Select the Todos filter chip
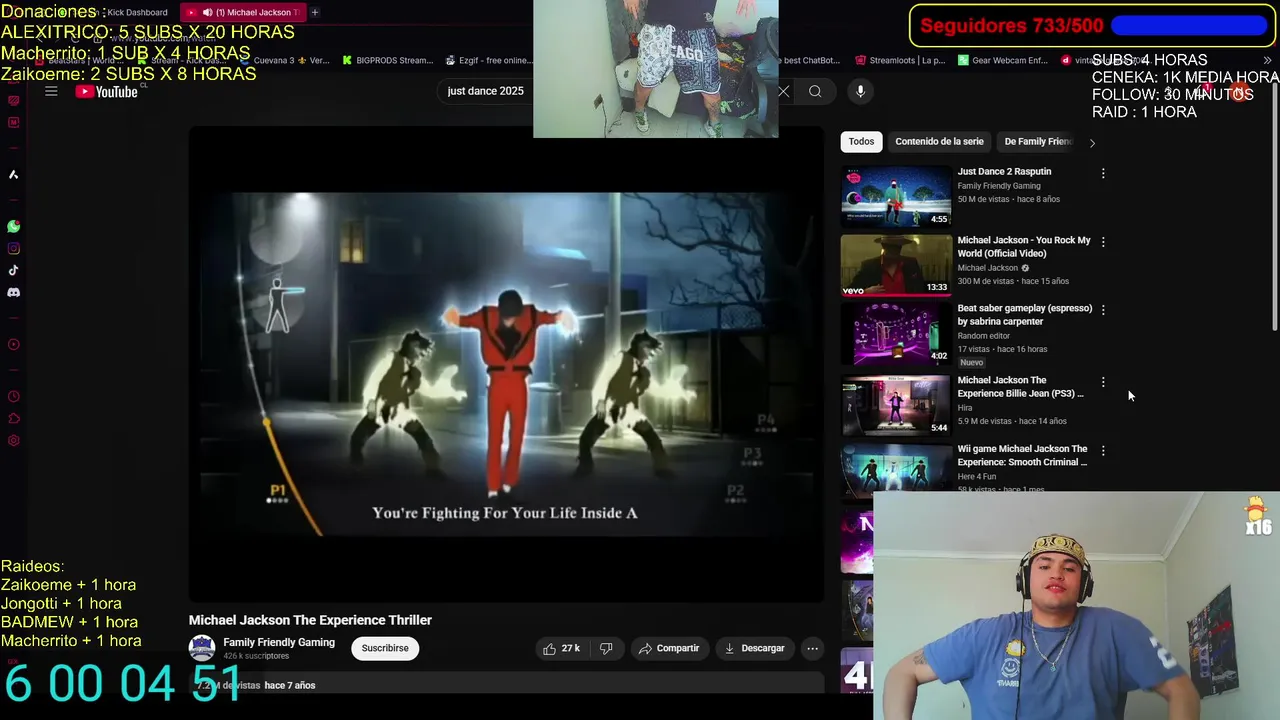1280x720 pixels. point(861,142)
